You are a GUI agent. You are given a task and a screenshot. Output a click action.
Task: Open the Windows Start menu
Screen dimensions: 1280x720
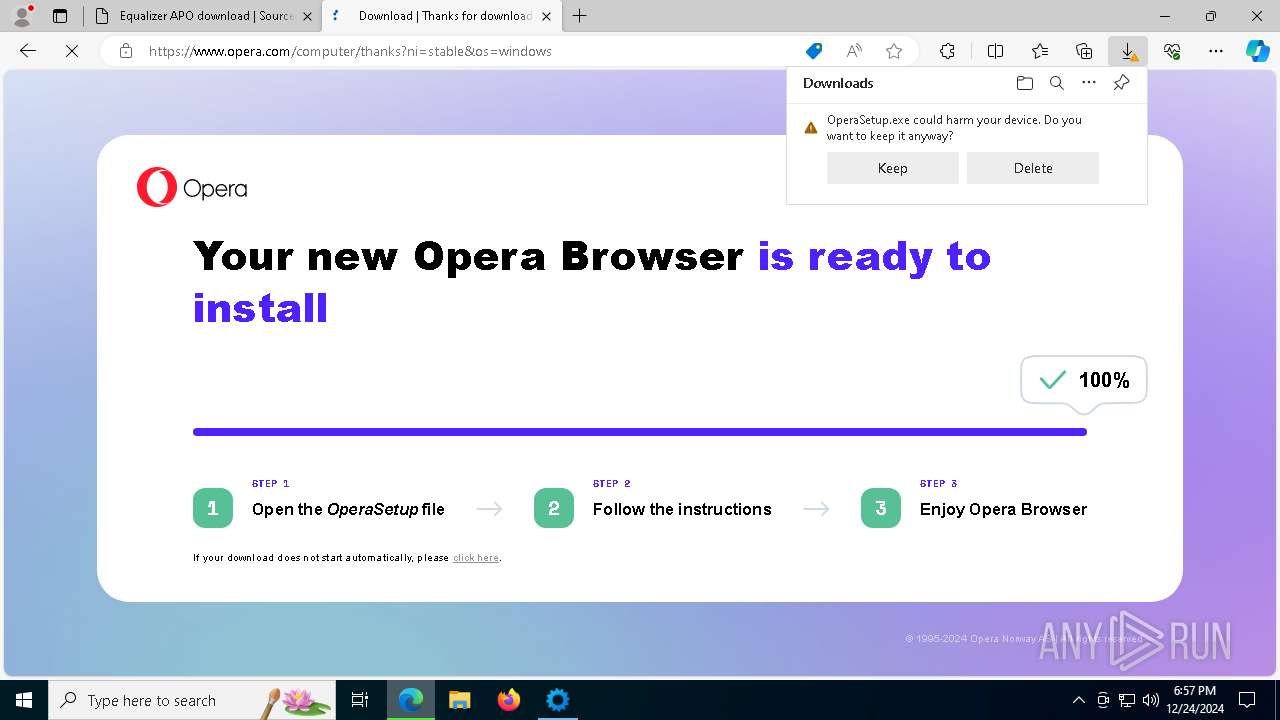(x=24, y=700)
